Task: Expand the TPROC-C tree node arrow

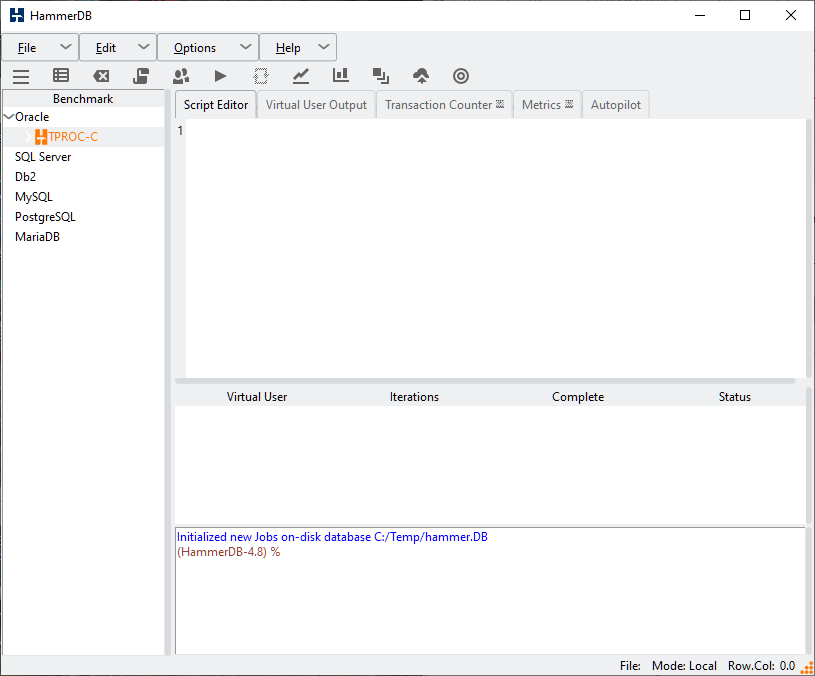Action: pyautogui.click(x=29, y=137)
